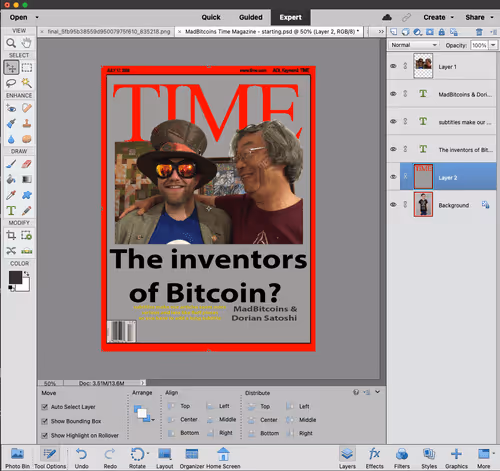Open the Graphics panel

point(456,458)
